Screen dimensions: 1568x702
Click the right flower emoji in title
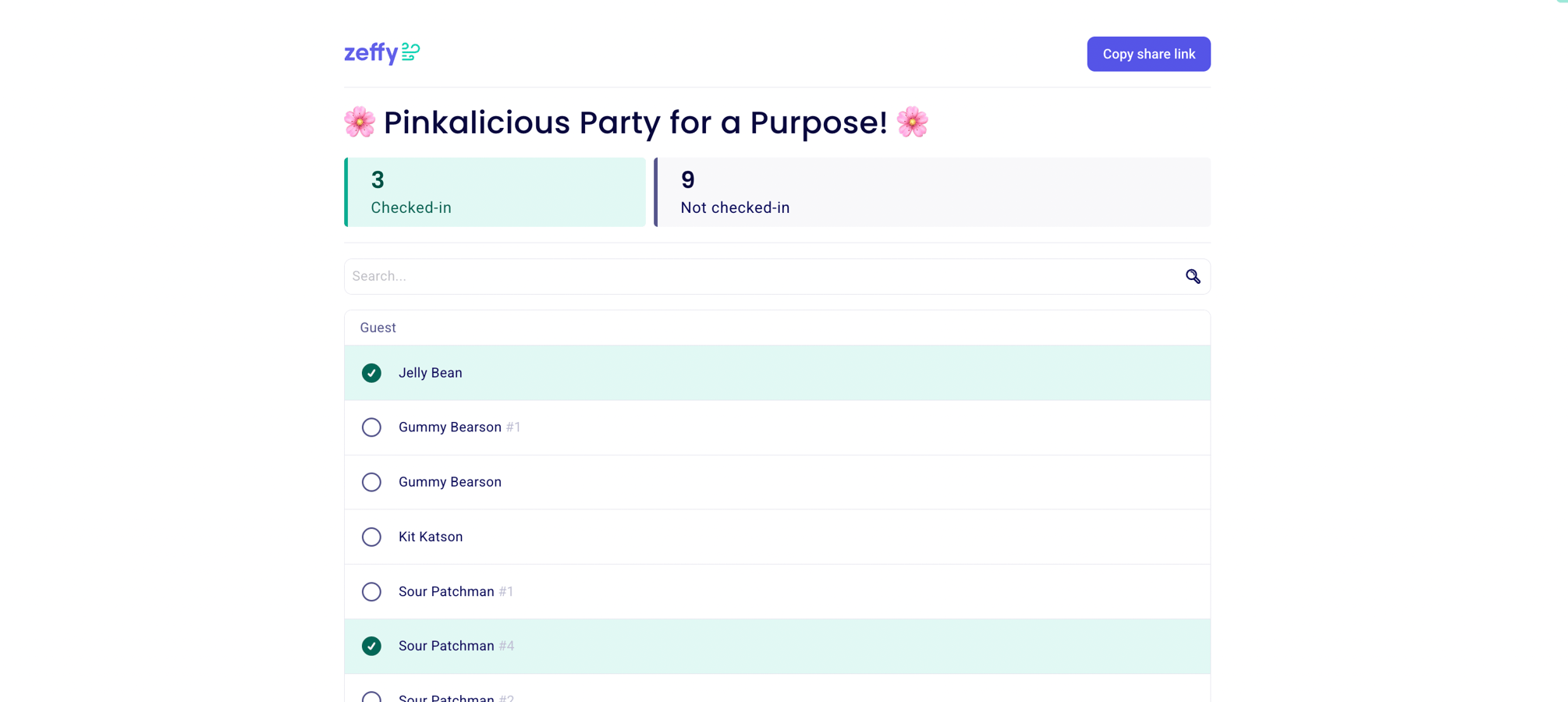(912, 122)
